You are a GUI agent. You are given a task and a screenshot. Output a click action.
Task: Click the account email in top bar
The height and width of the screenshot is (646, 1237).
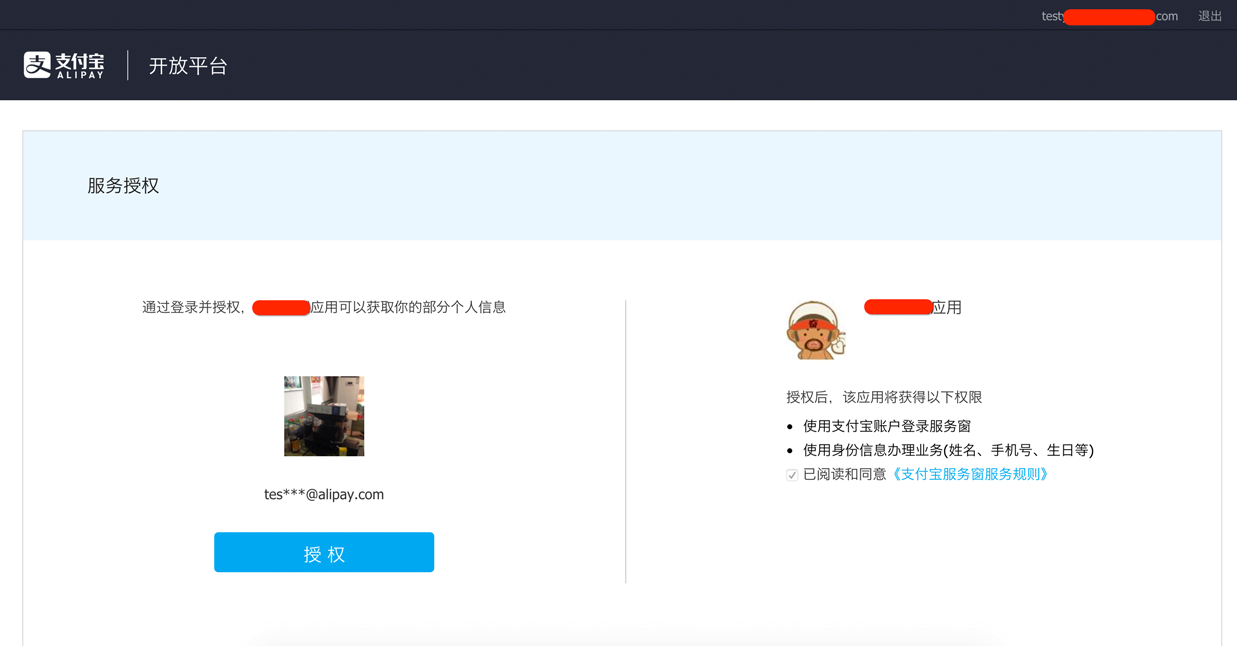(x=1109, y=16)
